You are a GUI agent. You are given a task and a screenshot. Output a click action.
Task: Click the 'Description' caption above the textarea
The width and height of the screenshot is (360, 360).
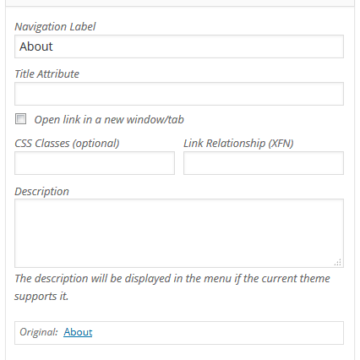pos(42,191)
